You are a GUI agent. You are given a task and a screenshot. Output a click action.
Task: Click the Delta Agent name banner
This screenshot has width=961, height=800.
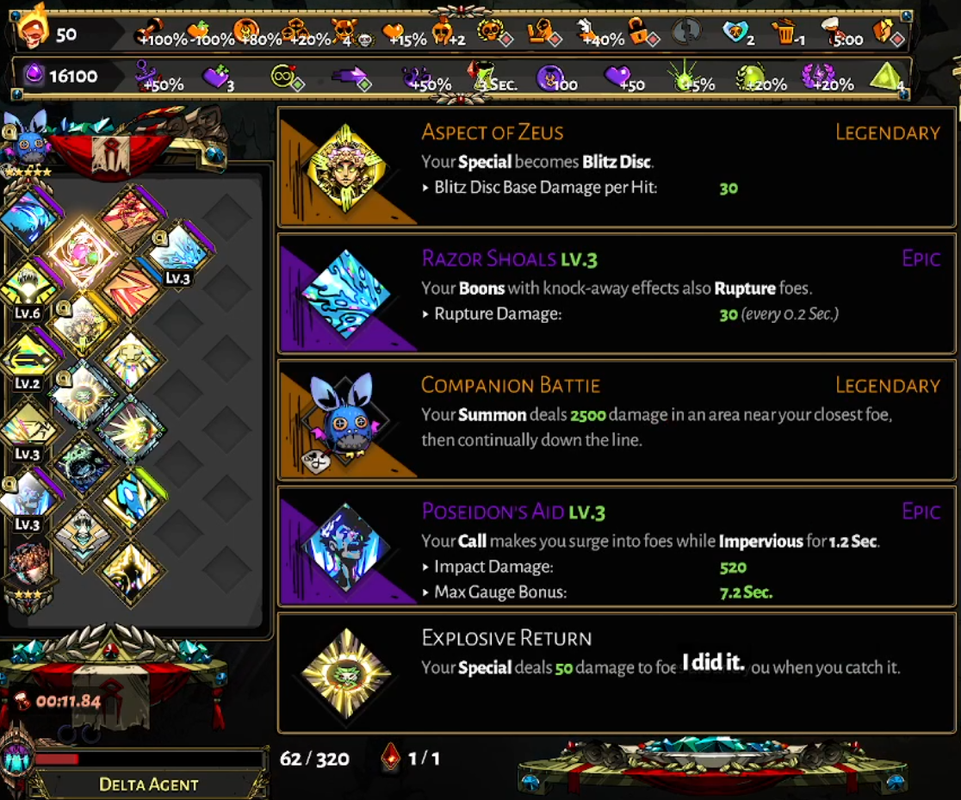pyautogui.click(x=148, y=784)
